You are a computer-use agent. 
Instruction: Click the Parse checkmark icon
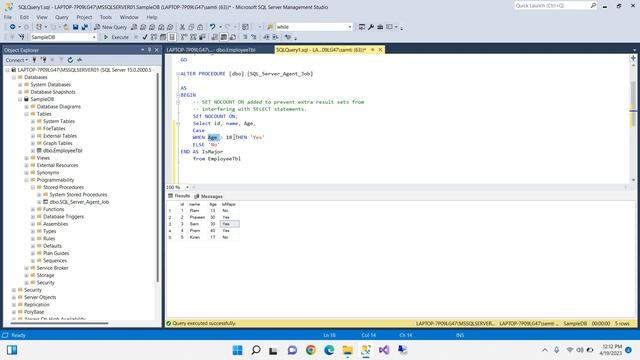coord(144,37)
